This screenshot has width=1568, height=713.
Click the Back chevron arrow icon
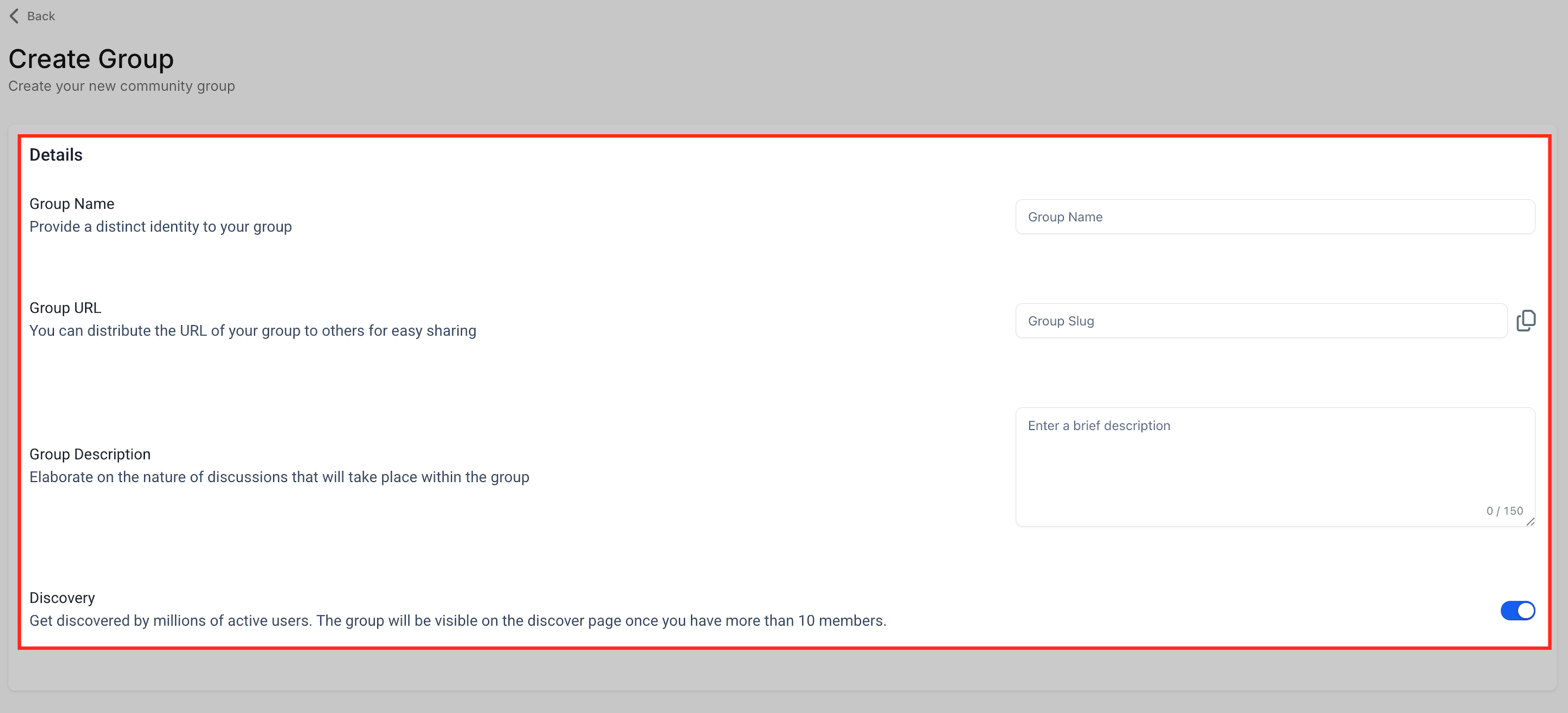click(14, 16)
